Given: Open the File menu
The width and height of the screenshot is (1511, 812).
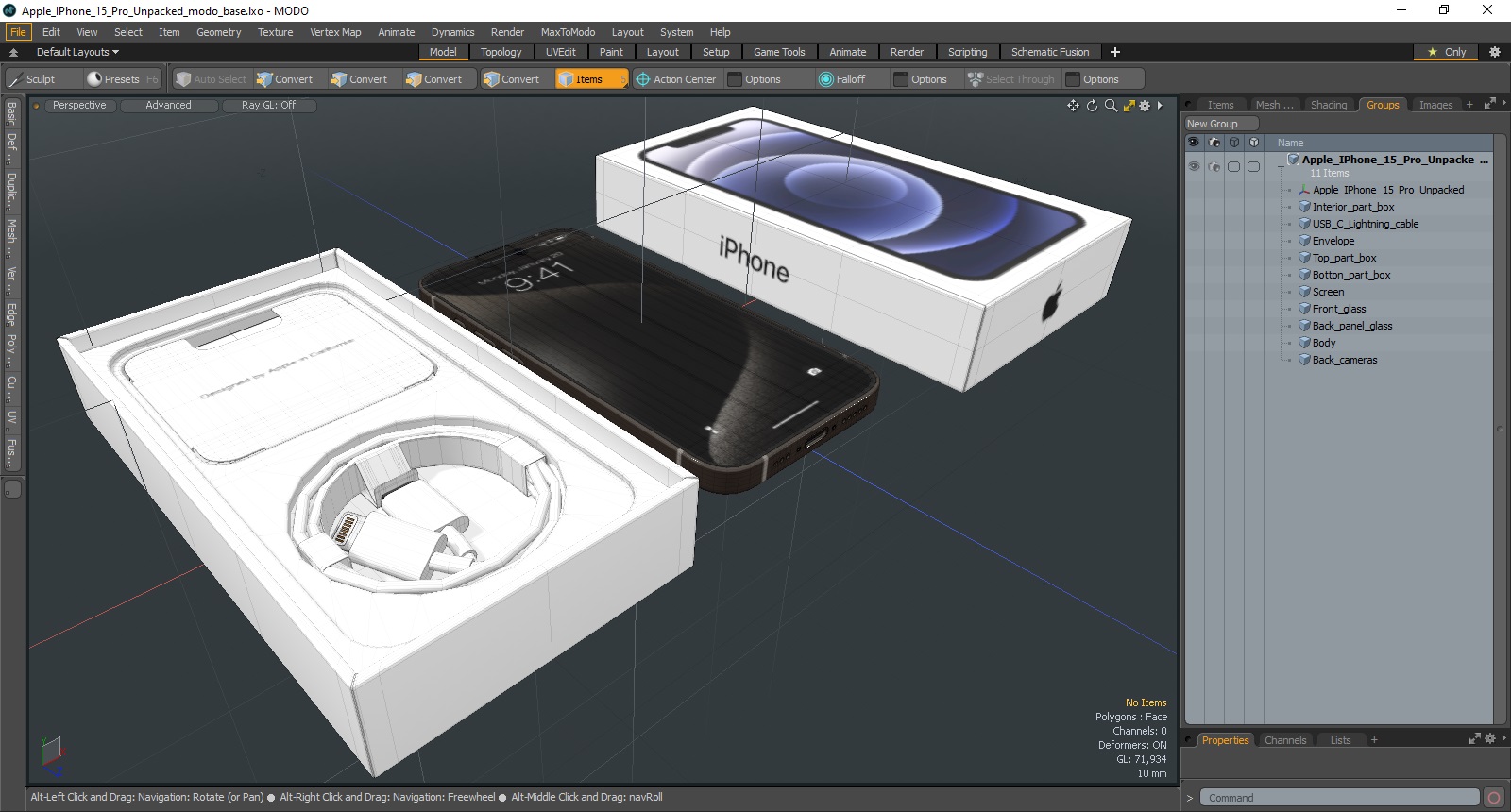Looking at the screenshot, I should 18,32.
